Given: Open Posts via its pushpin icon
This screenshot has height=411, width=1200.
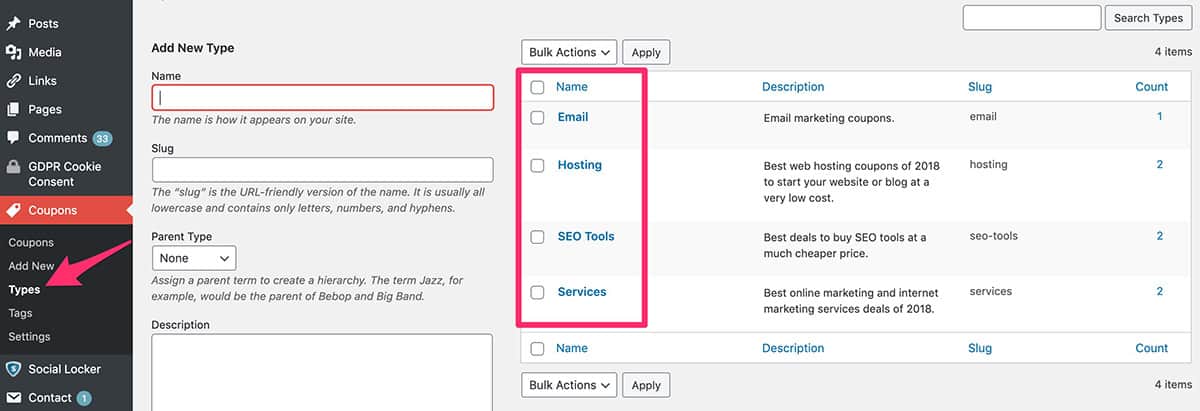Looking at the screenshot, I should point(14,23).
